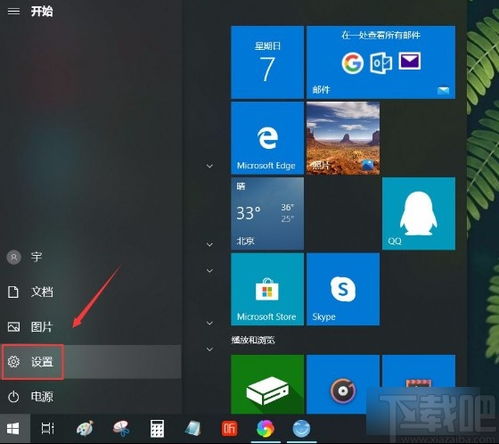Image resolution: width=499 pixels, height=444 pixels.
Task: Click the 开始 title text
Action: pyautogui.click(x=42, y=11)
